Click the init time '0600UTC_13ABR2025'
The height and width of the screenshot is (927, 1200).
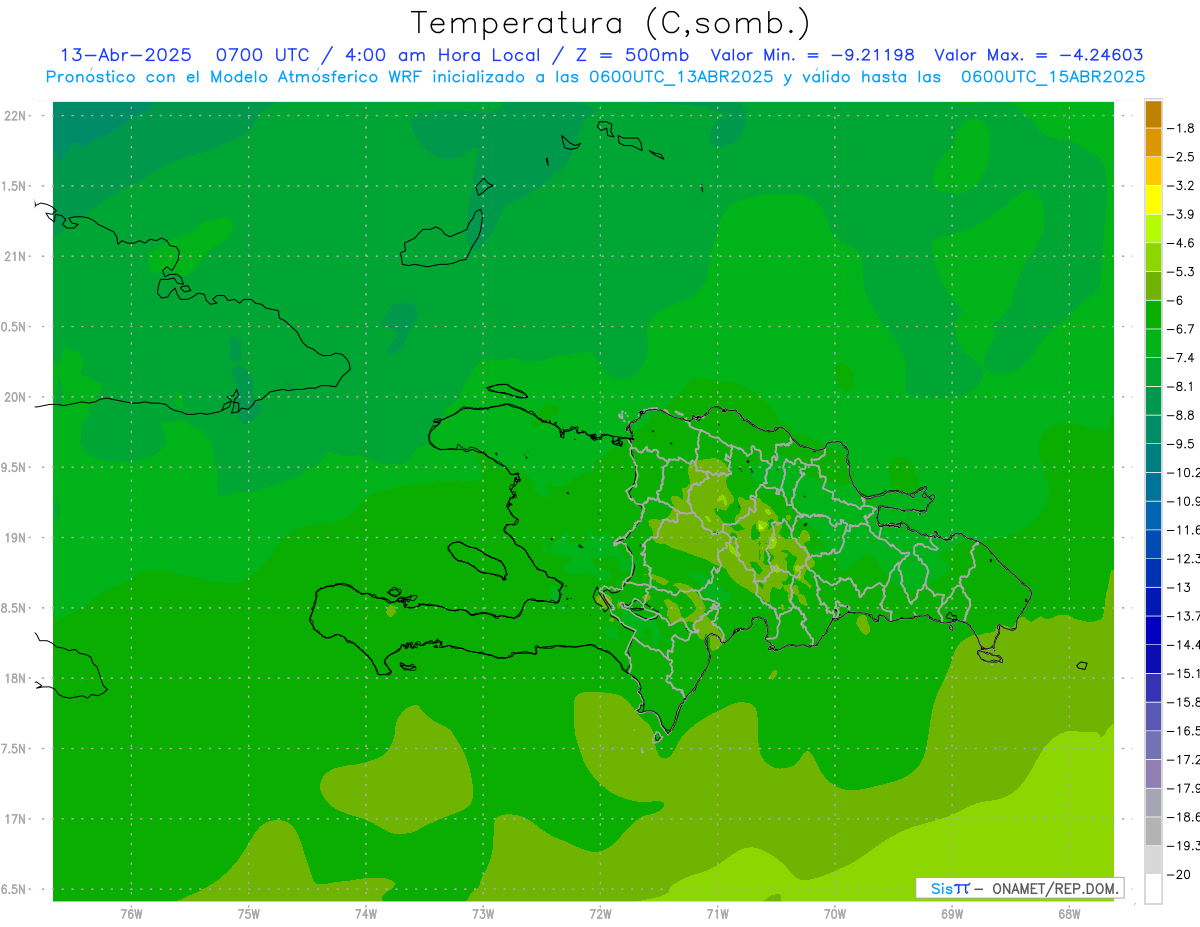(x=681, y=76)
